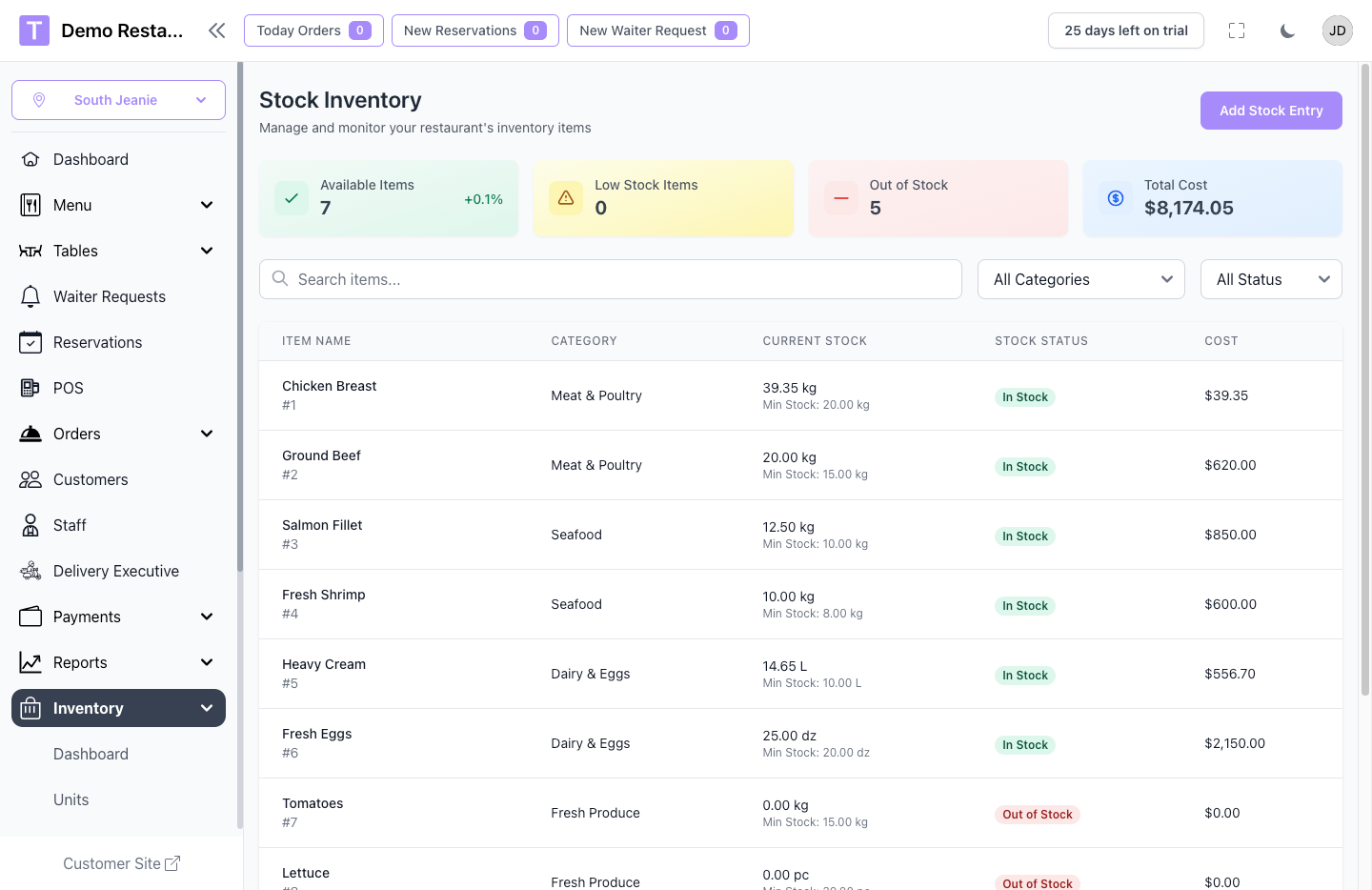
Task: Click the purple T restaurant logo
Action: tap(34, 30)
